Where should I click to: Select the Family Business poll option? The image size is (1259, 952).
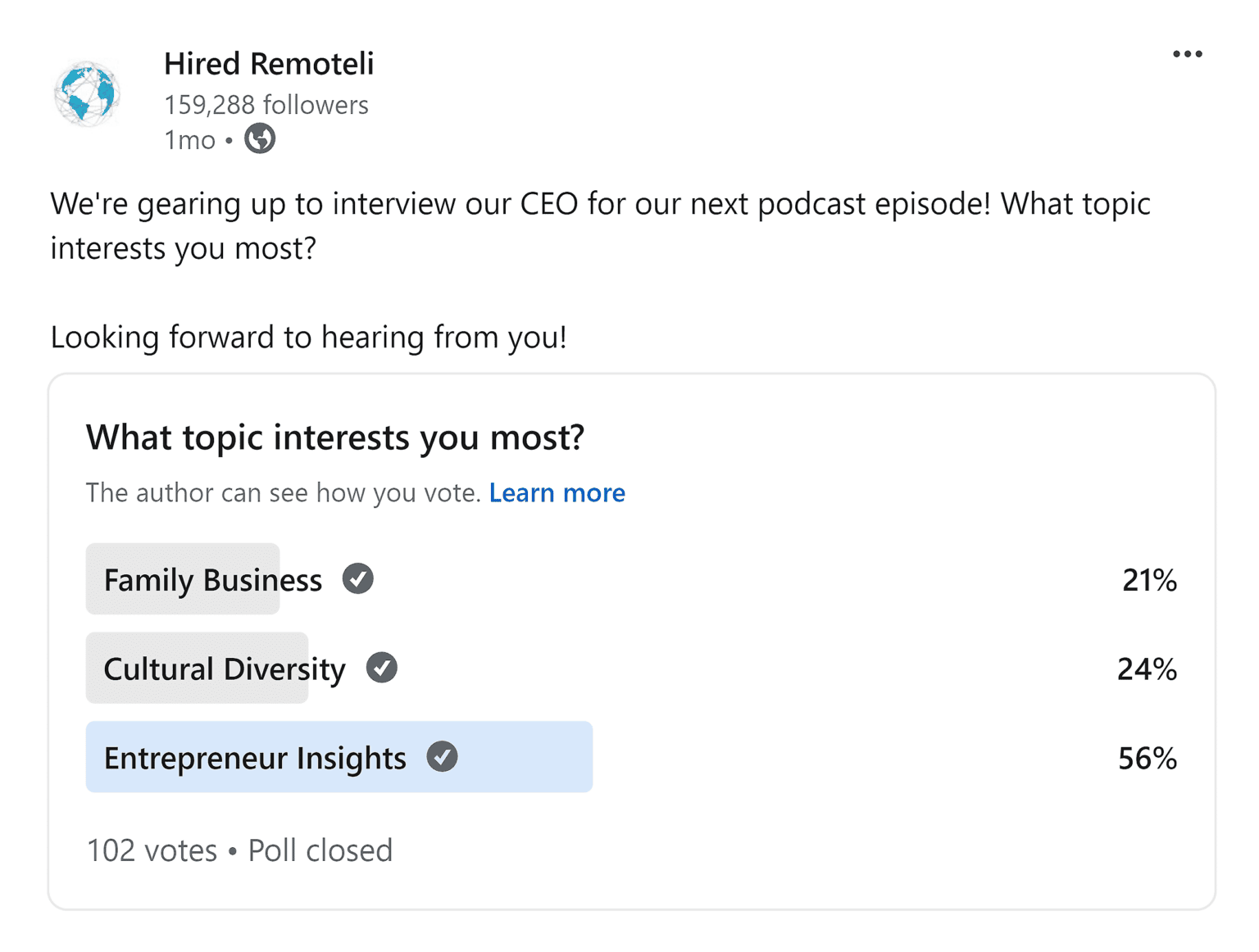click(212, 580)
